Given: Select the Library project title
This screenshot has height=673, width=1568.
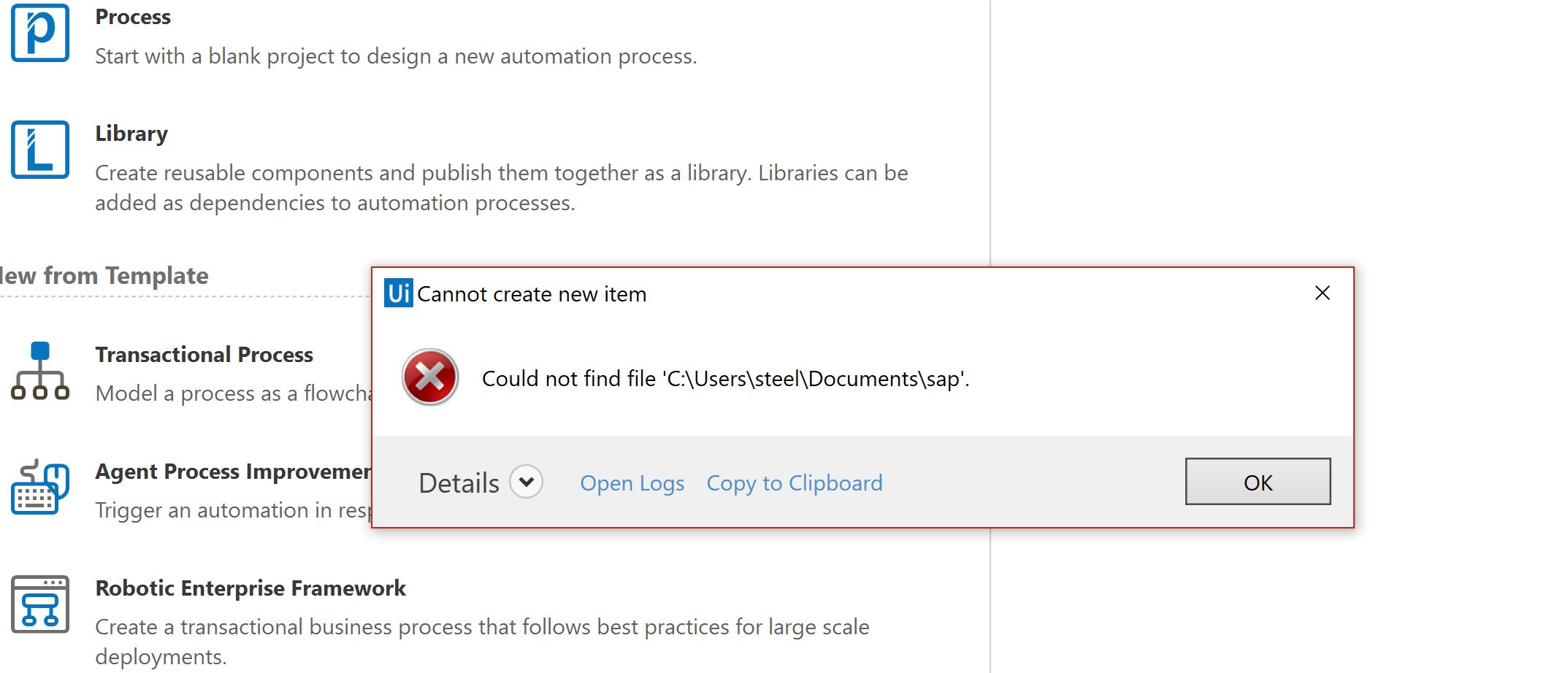Looking at the screenshot, I should [131, 134].
